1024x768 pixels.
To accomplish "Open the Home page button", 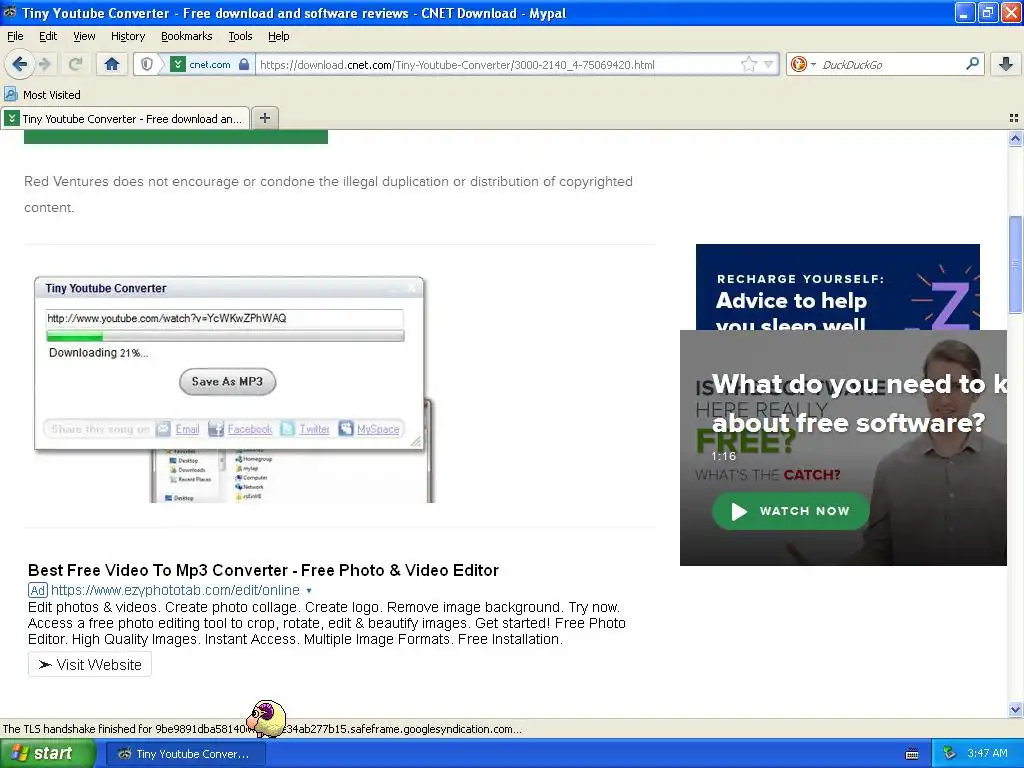I will [112, 64].
